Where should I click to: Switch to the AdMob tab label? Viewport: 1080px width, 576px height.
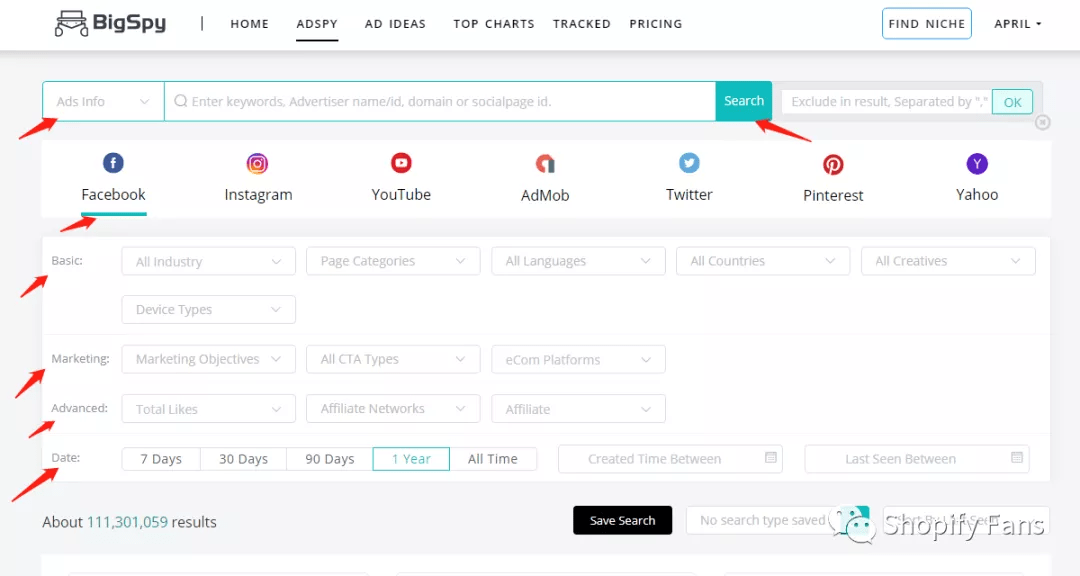(x=545, y=195)
